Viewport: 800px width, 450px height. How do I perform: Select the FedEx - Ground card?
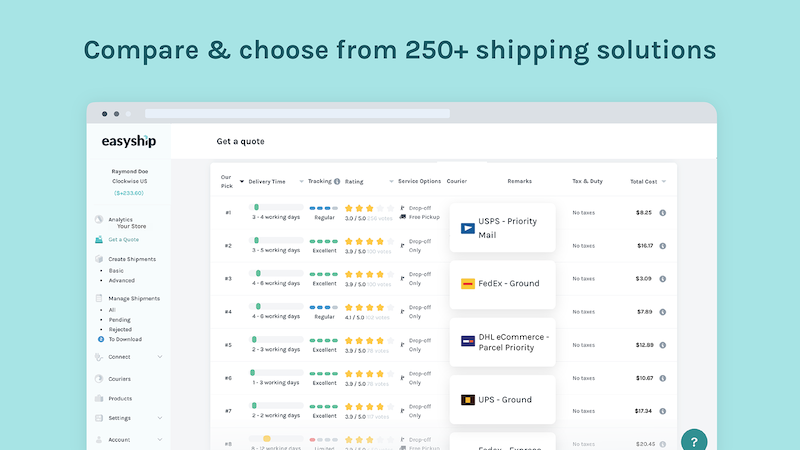coord(503,285)
